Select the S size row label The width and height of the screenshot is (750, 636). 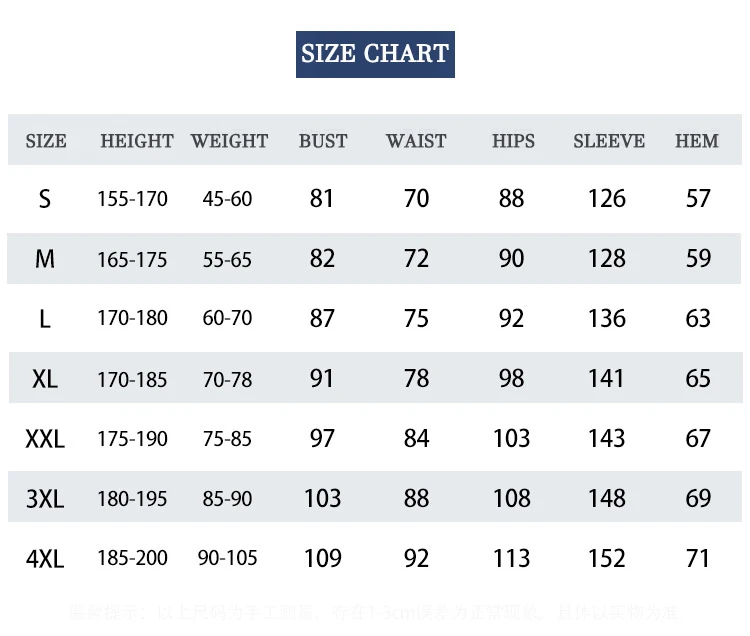point(44,199)
